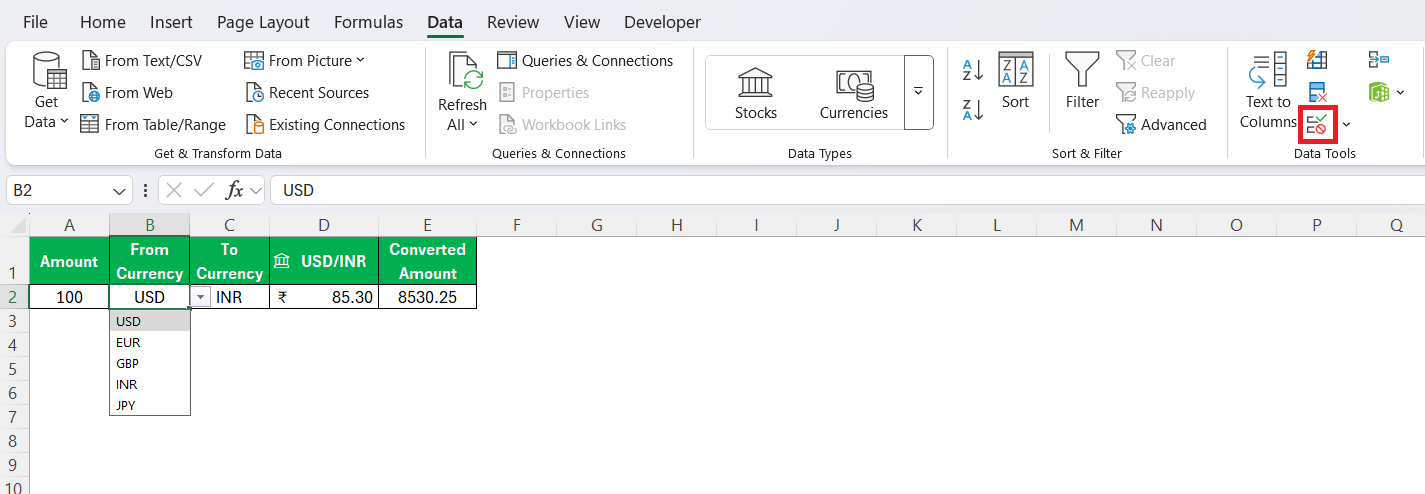The height and width of the screenshot is (494, 1425).
Task: Sort A to Z ascending
Action: [x=973, y=70]
